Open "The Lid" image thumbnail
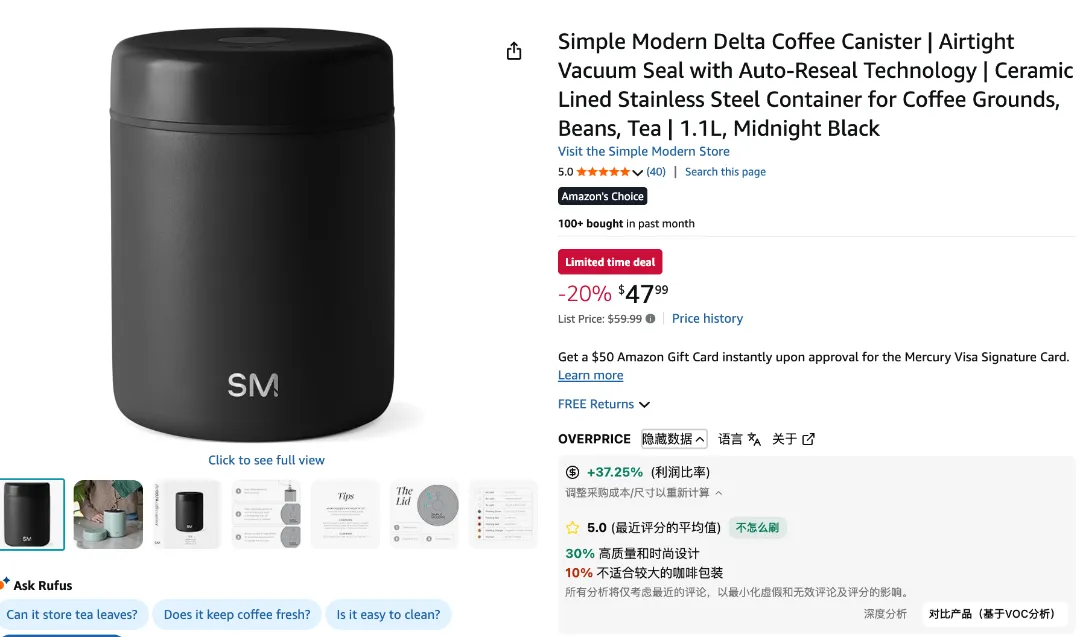This screenshot has width=1080, height=637. 424,514
